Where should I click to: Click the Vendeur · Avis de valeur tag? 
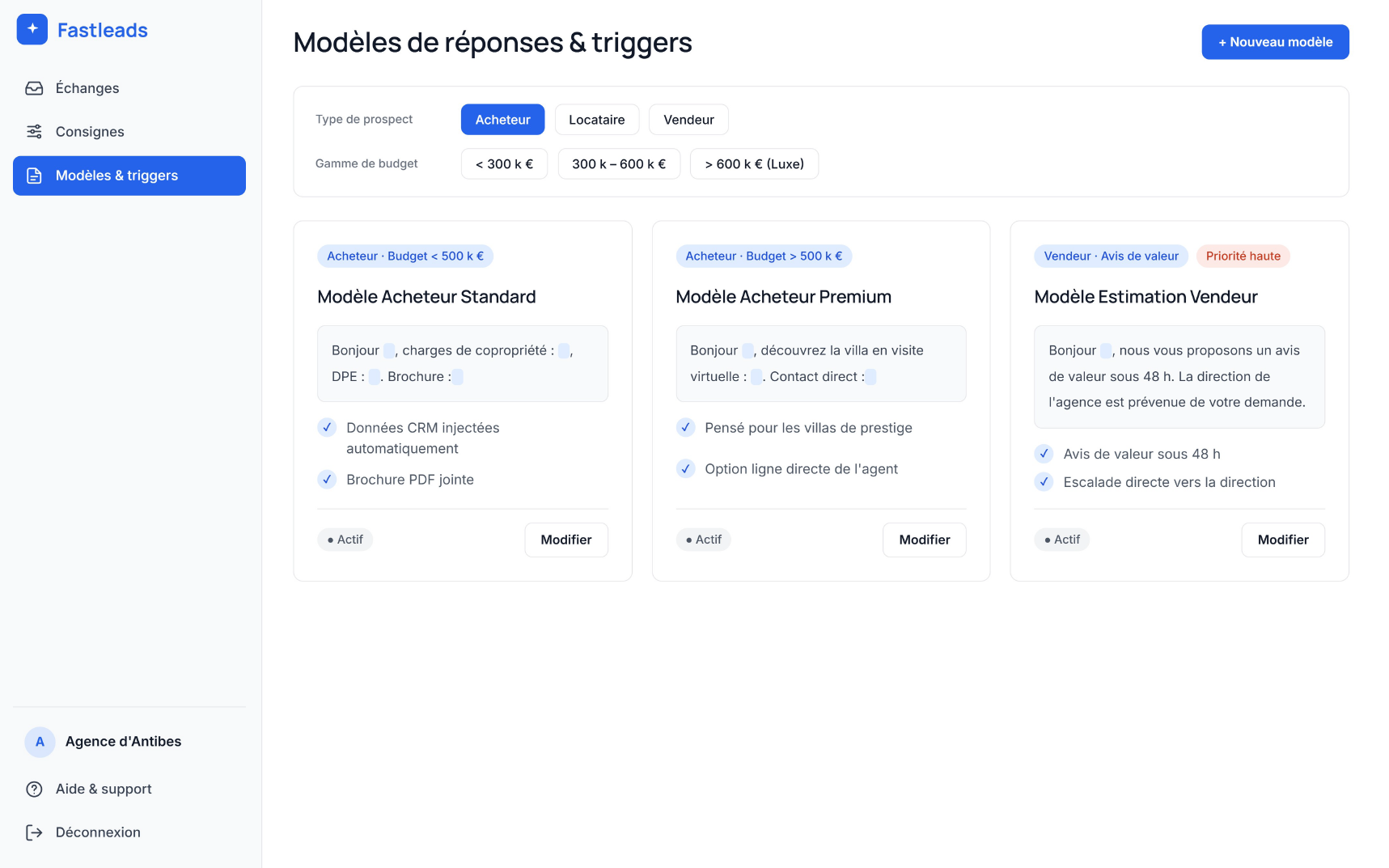pos(1111,256)
